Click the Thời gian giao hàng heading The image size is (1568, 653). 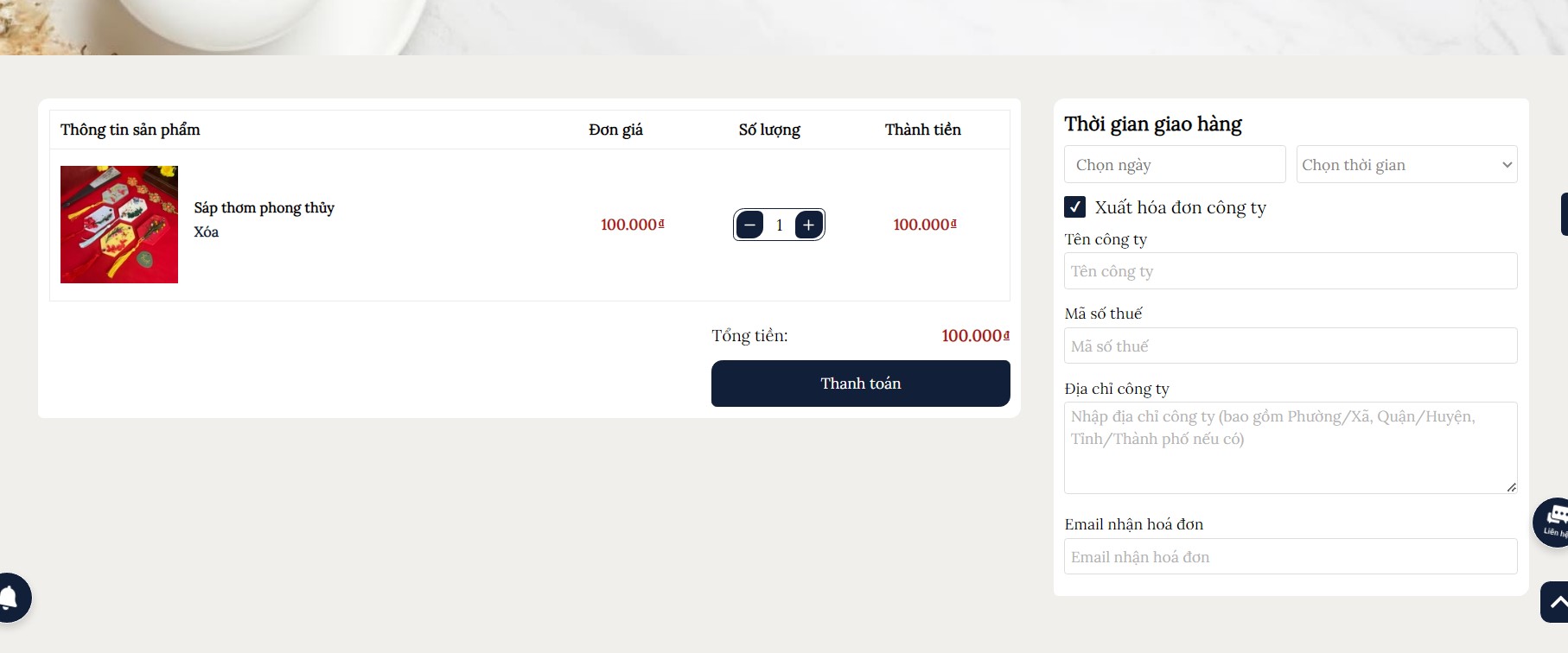point(1153,124)
